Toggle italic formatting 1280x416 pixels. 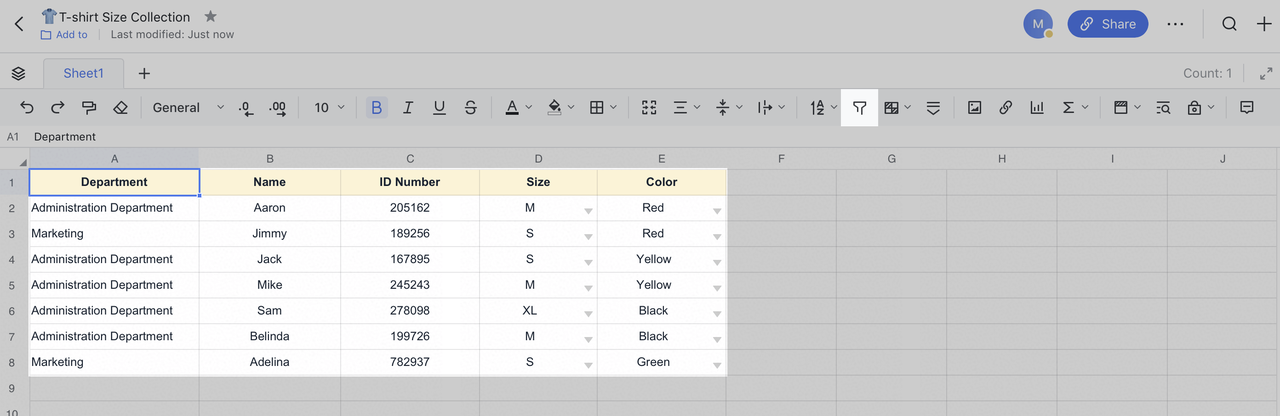point(408,108)
